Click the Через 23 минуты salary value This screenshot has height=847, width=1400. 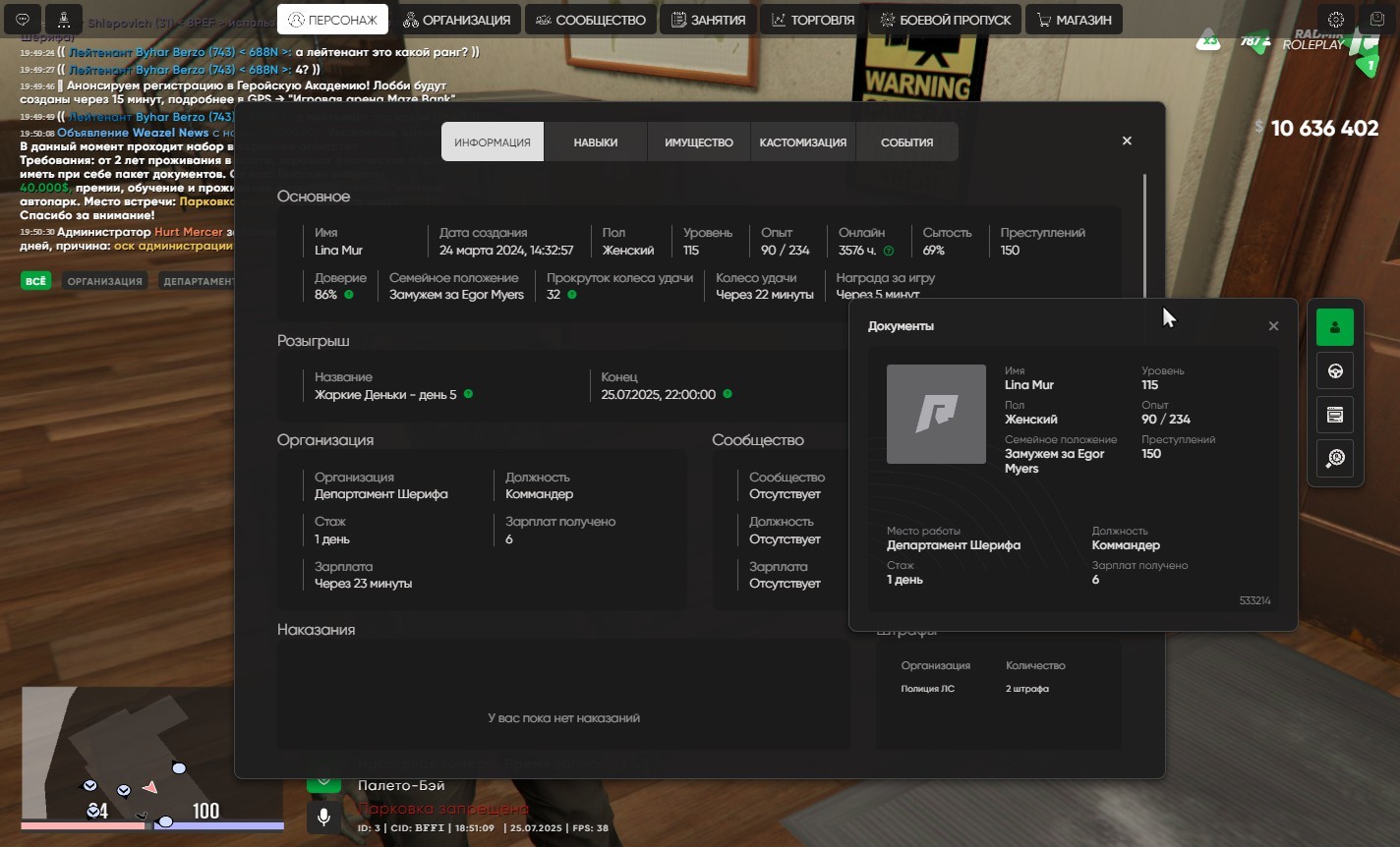coord(364,584)
